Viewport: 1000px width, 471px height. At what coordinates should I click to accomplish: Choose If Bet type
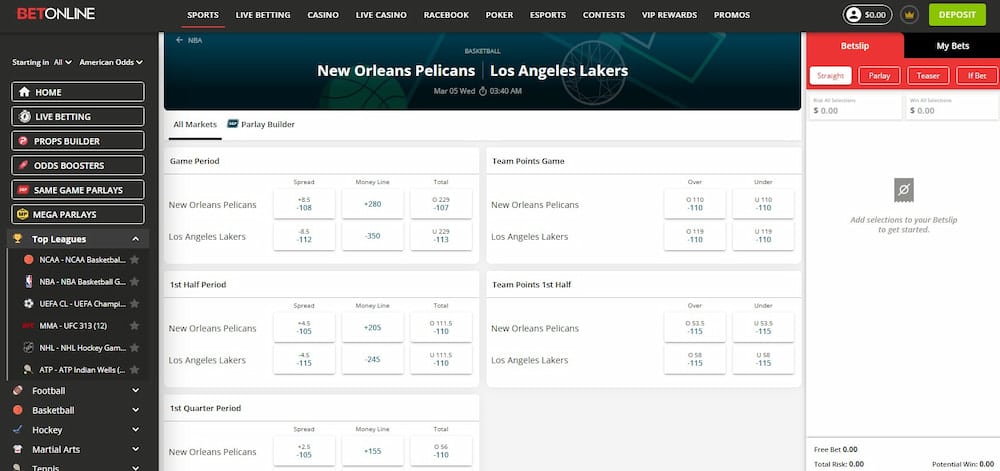(x=977, y=76)
